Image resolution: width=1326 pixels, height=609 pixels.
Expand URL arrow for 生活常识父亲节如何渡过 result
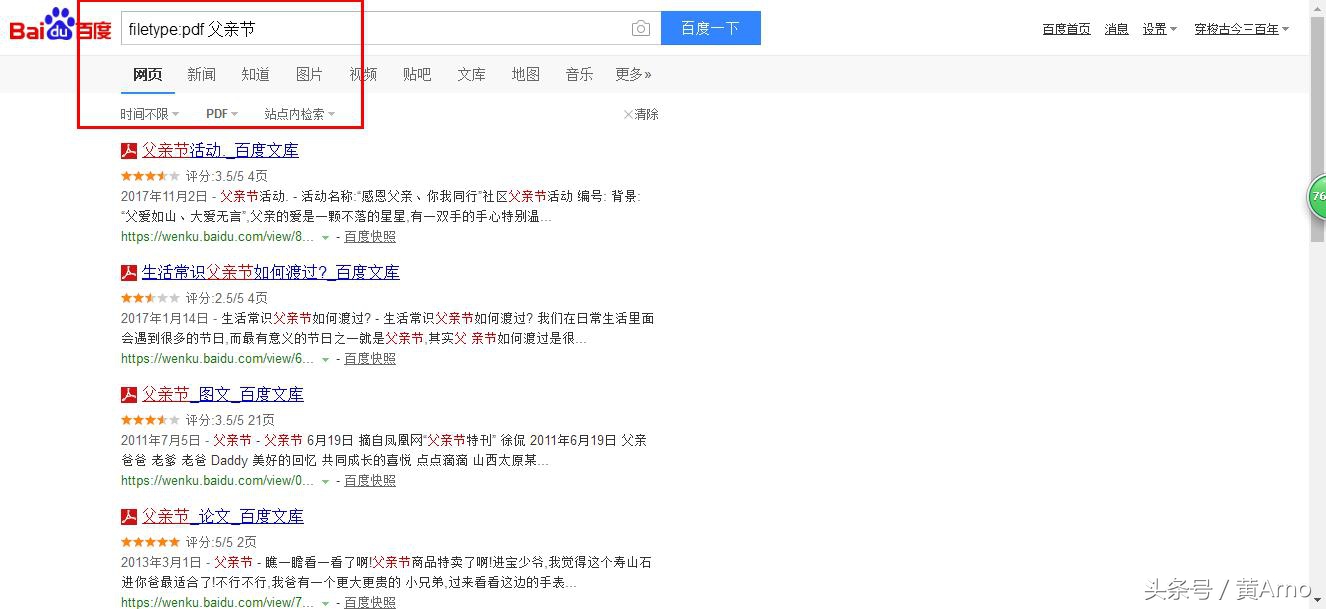[325, 360]
